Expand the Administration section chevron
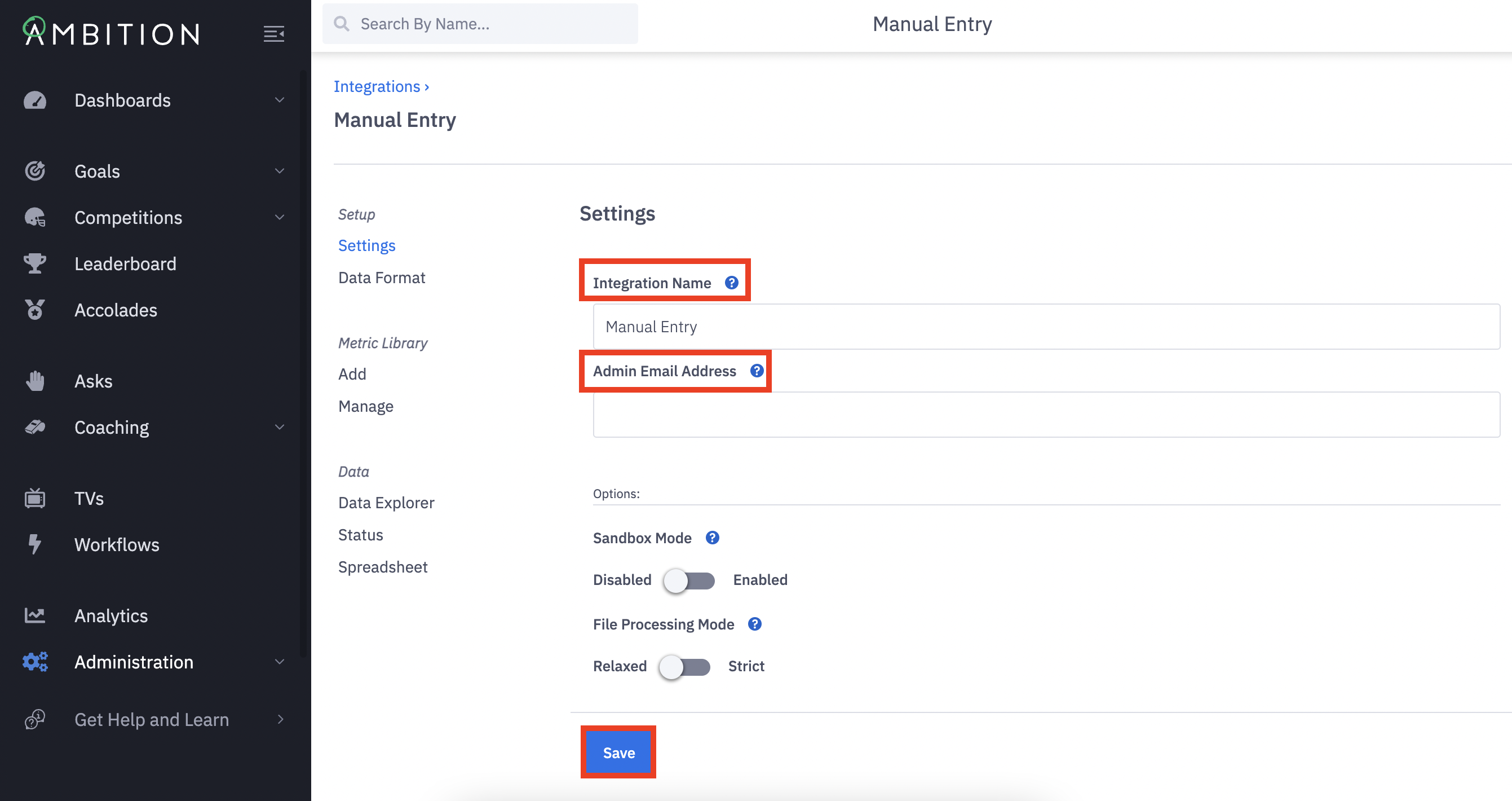Screen dimensions: 1512x801 point(280,662)
